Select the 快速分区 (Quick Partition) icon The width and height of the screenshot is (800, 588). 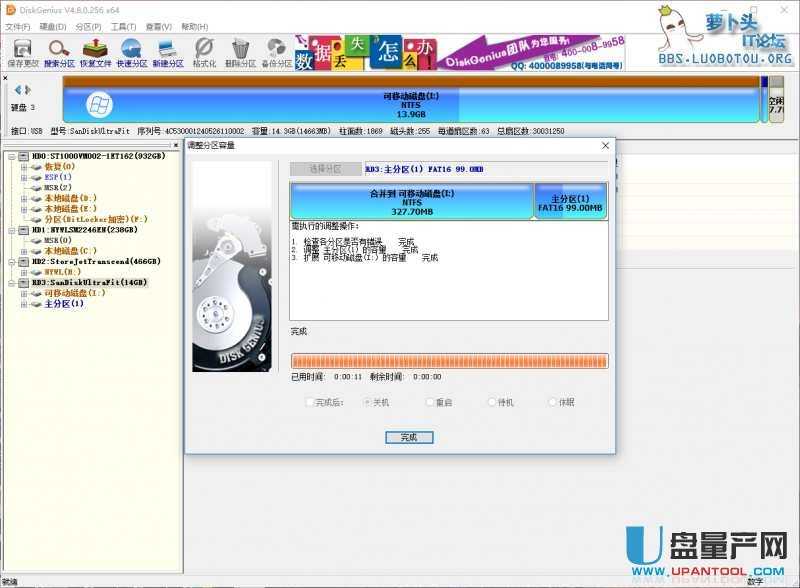(x=131, y=51)
